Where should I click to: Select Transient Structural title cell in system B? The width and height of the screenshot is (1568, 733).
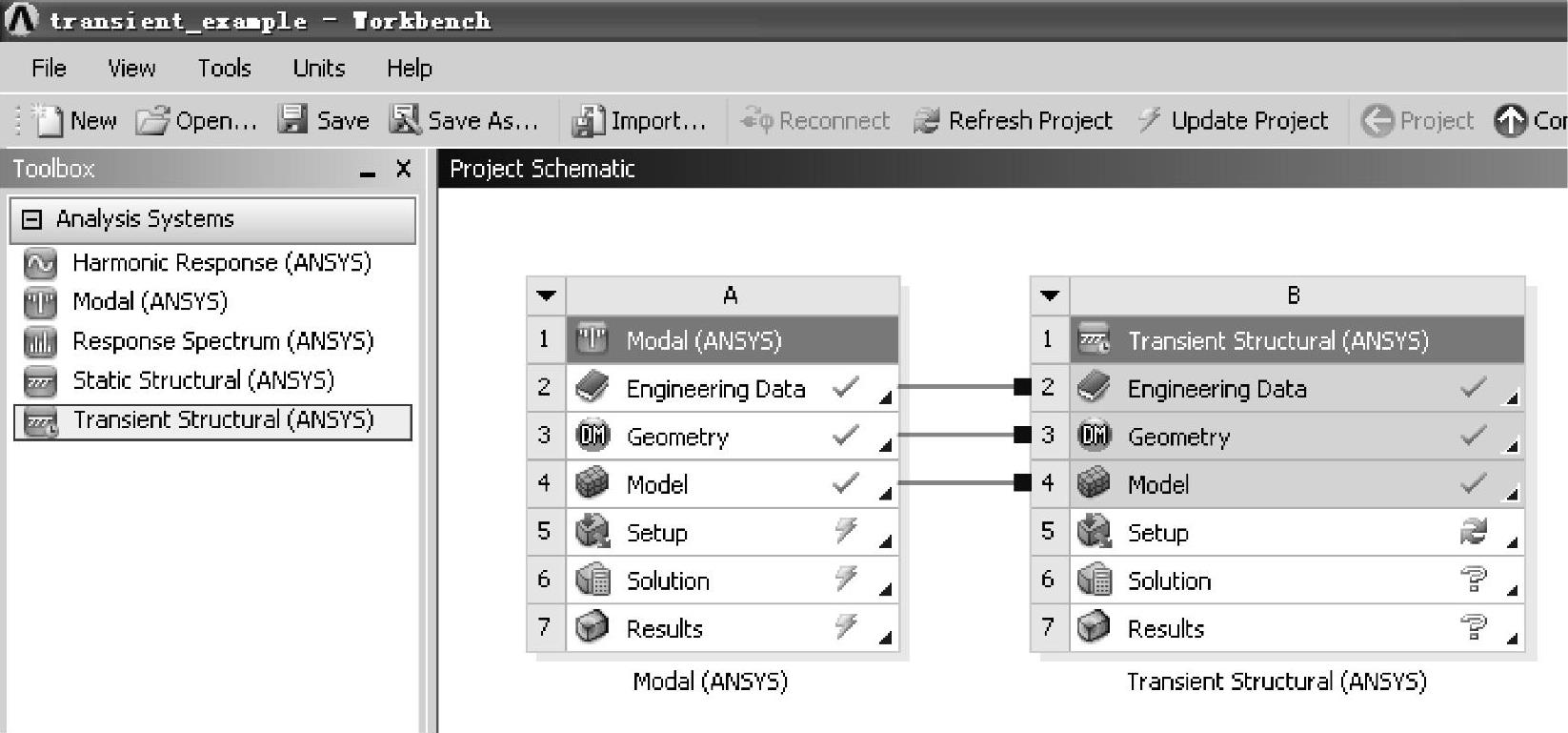click(1297, 340)
